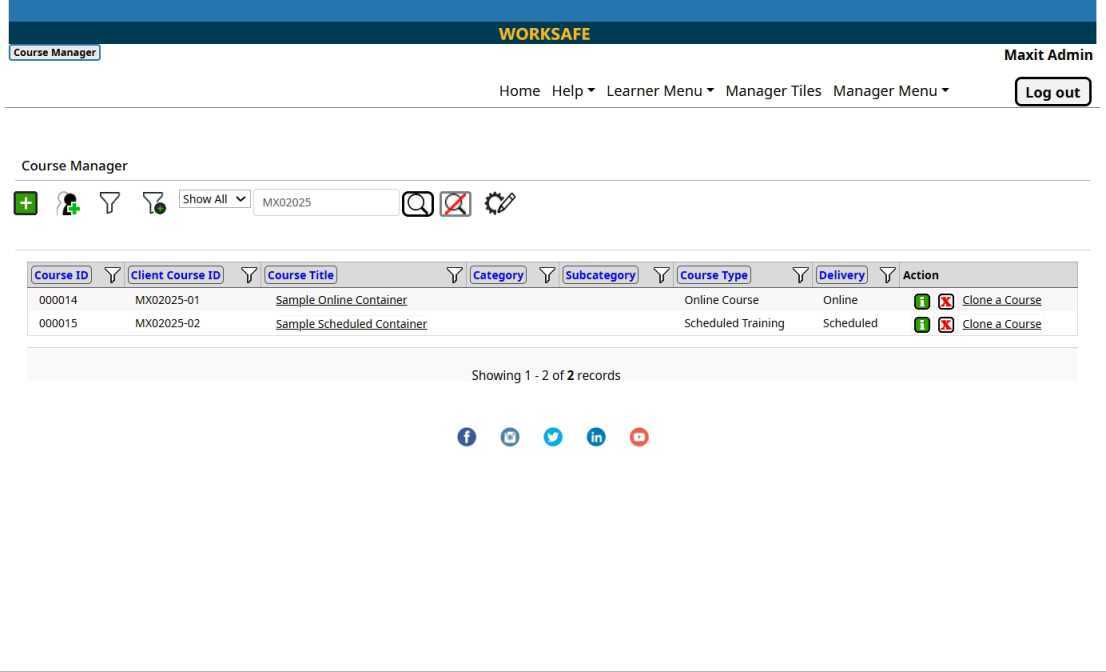
Task: Go to Manager Tiles
Action: pyautogui.click(x=773, y=91)
